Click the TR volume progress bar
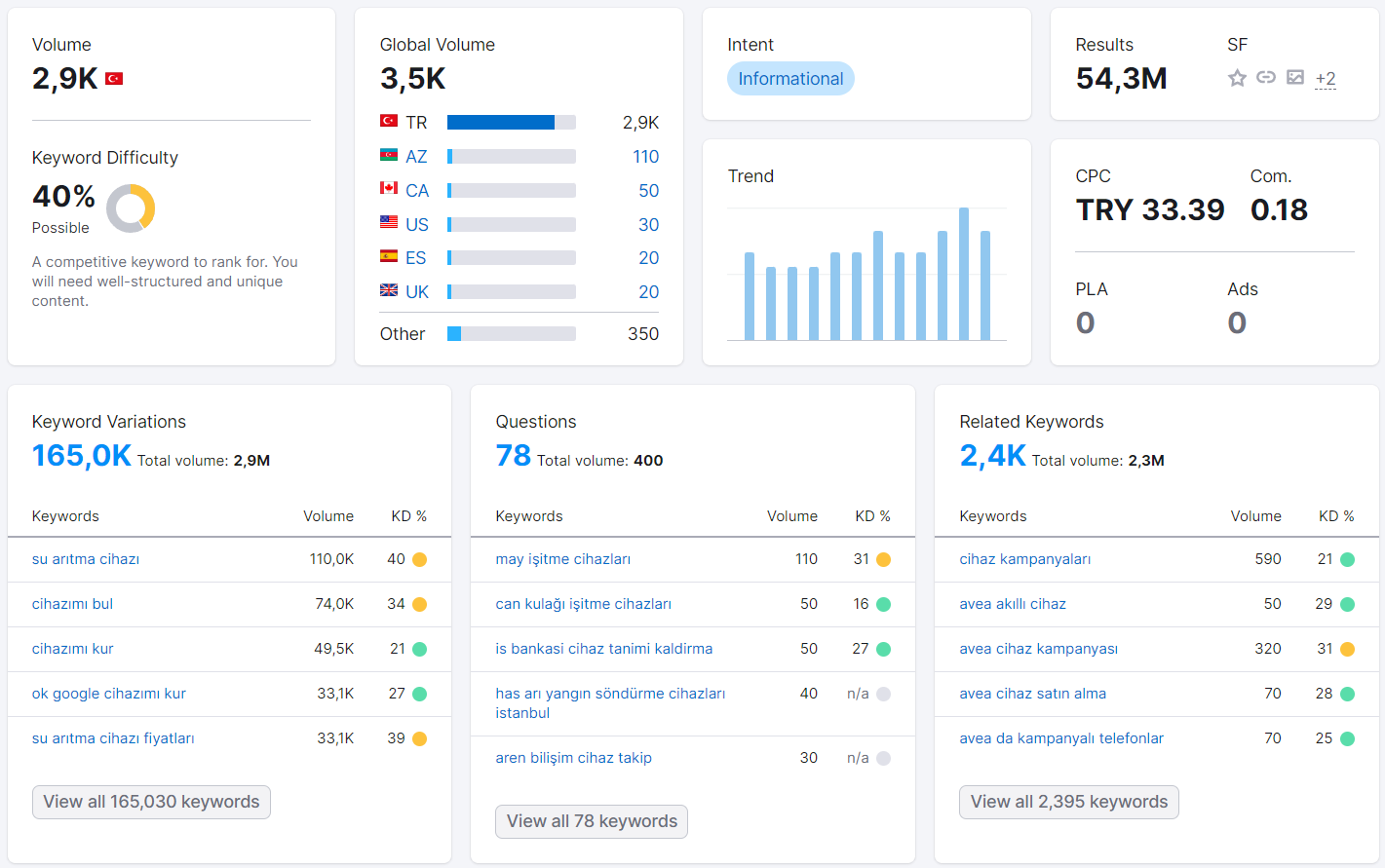Screen dimensions: 1385x868 pos(512,123)
